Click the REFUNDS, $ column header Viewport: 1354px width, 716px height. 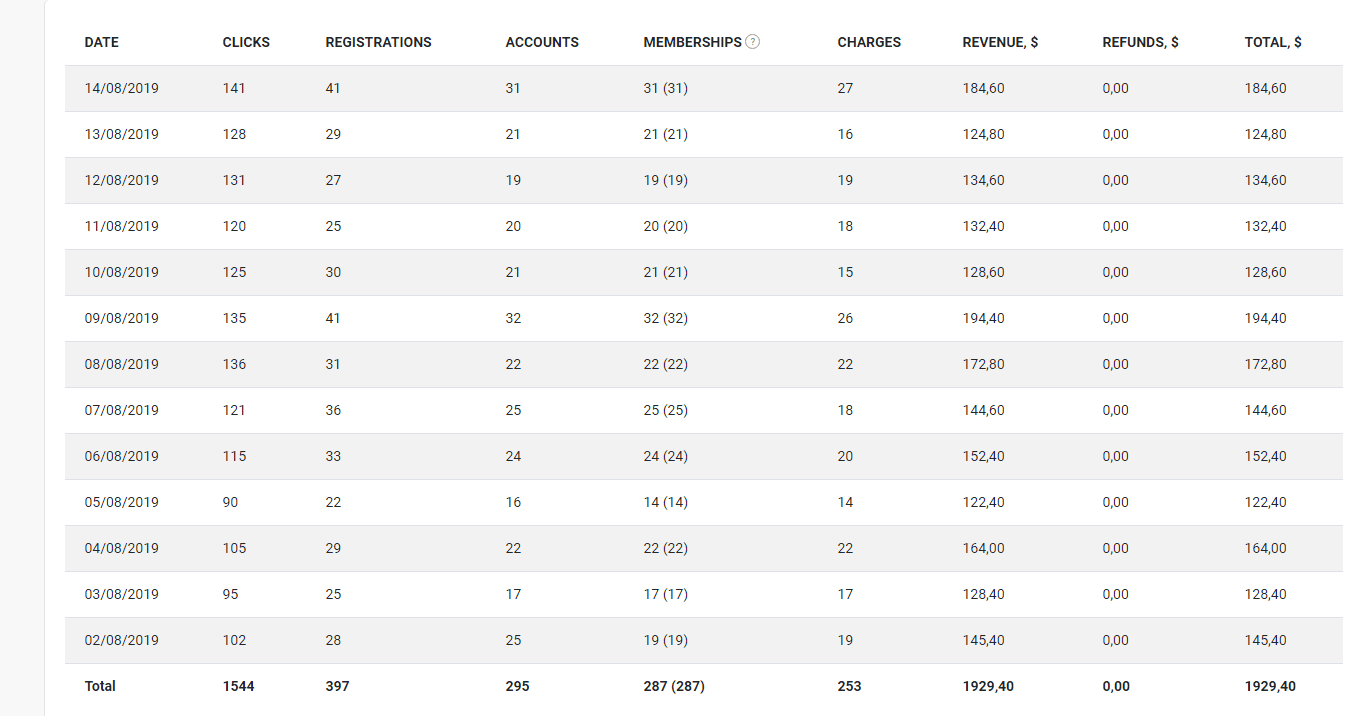point(1140,42)
